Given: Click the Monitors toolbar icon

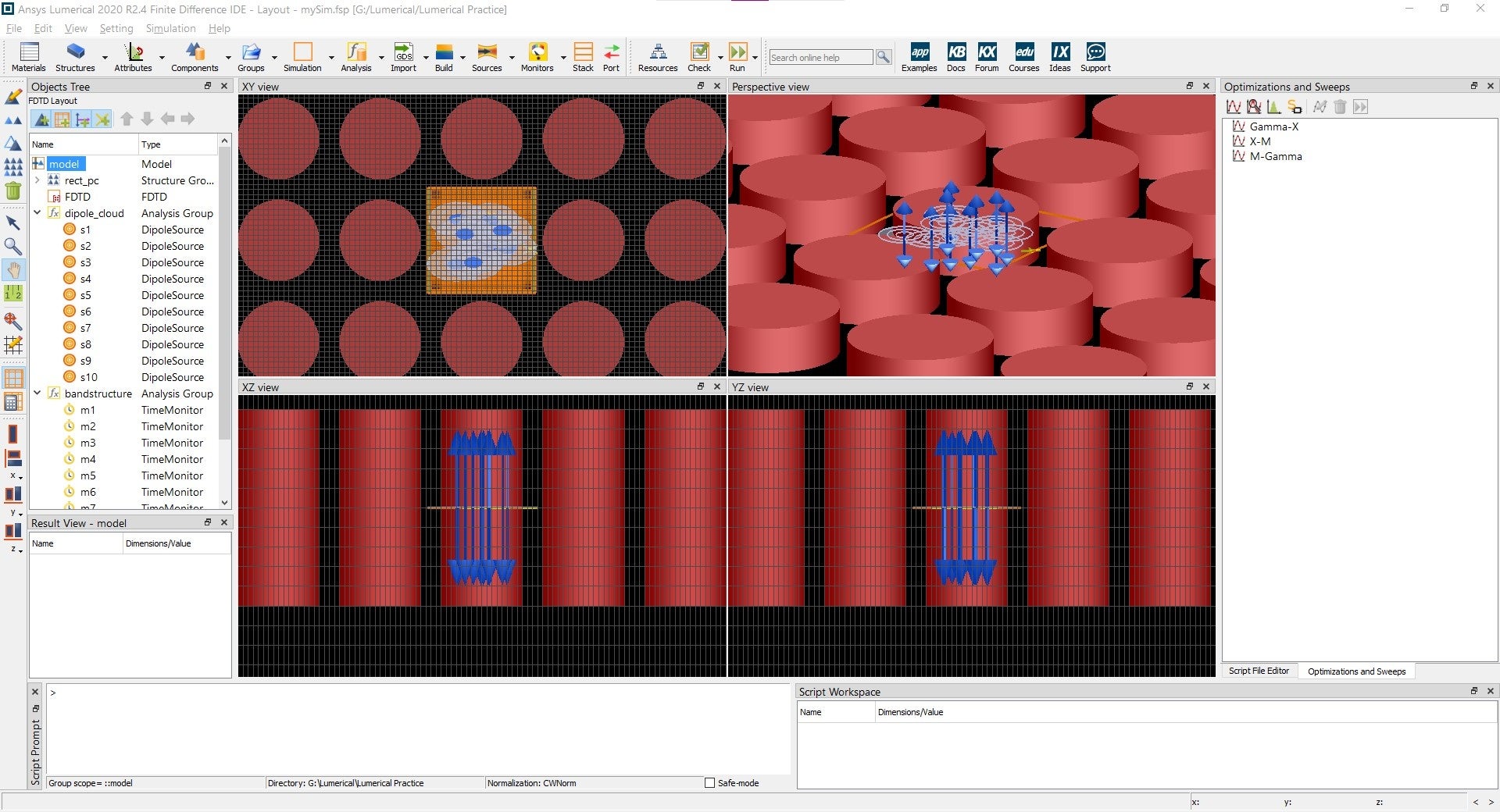Looking at the screenshot, I should coord(537,52).
